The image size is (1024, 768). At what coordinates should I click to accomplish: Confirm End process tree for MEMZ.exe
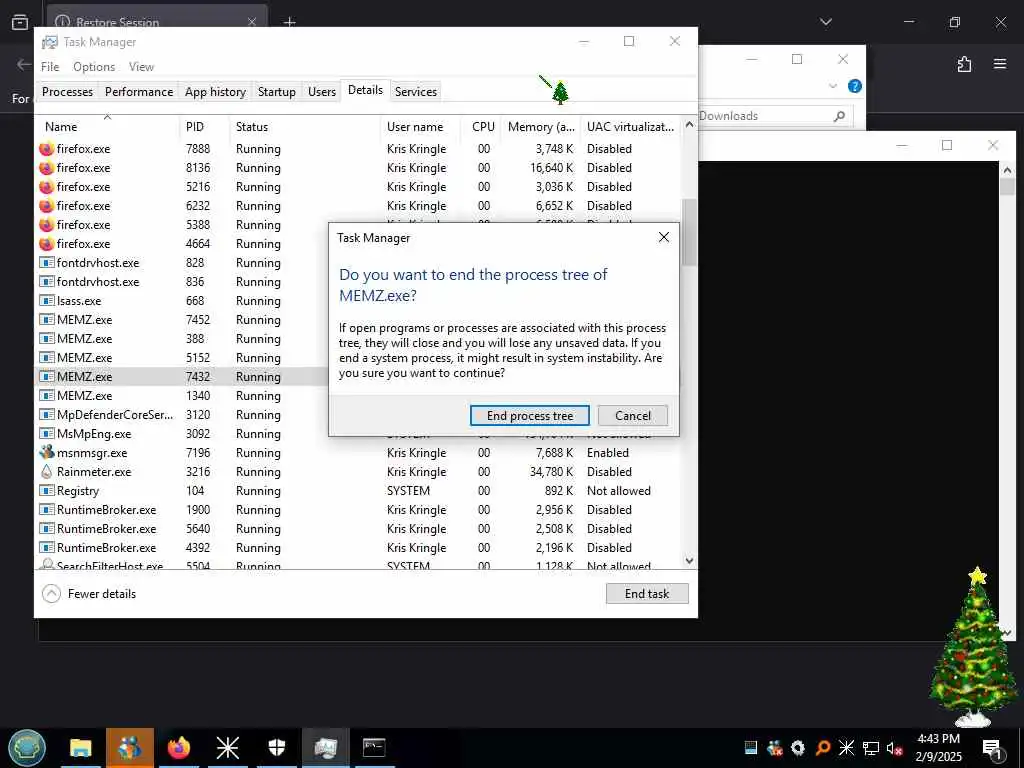coord(530,416)
